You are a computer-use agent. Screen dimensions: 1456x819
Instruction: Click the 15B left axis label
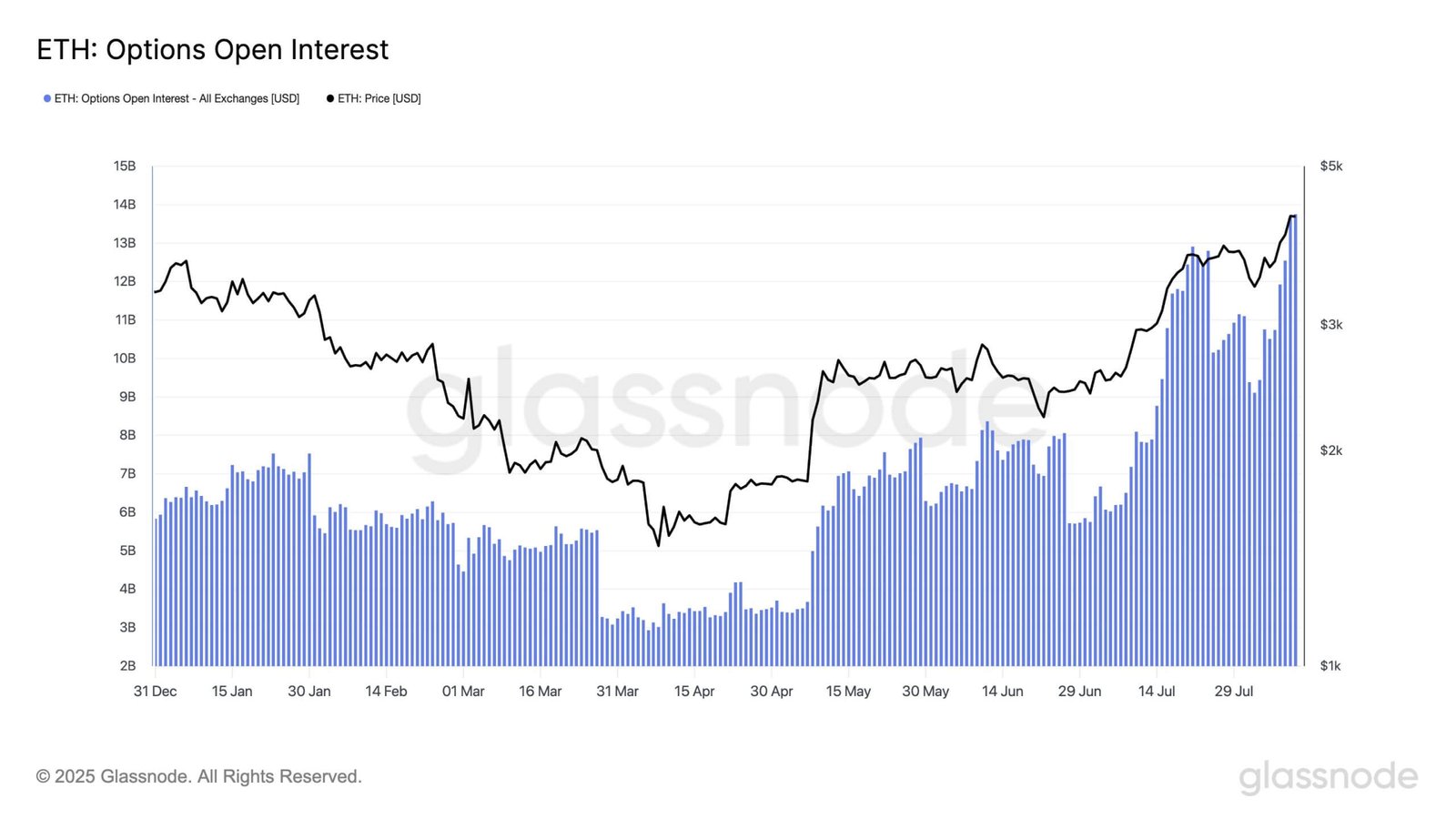point(125,167)
